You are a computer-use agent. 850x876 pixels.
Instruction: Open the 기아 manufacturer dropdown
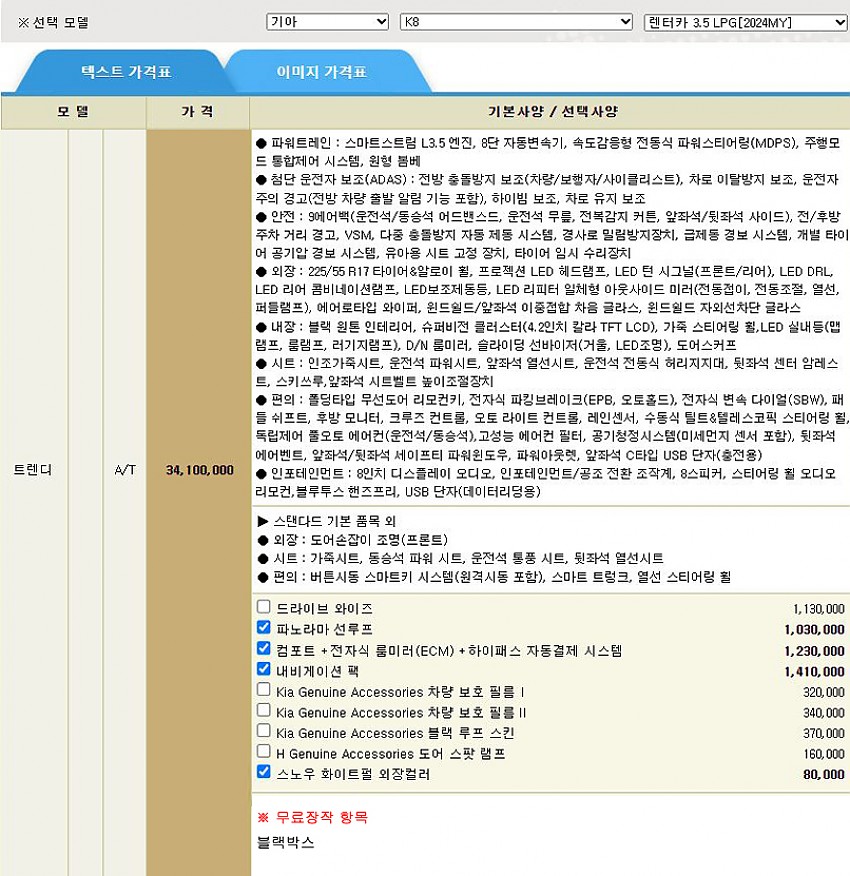327,22
